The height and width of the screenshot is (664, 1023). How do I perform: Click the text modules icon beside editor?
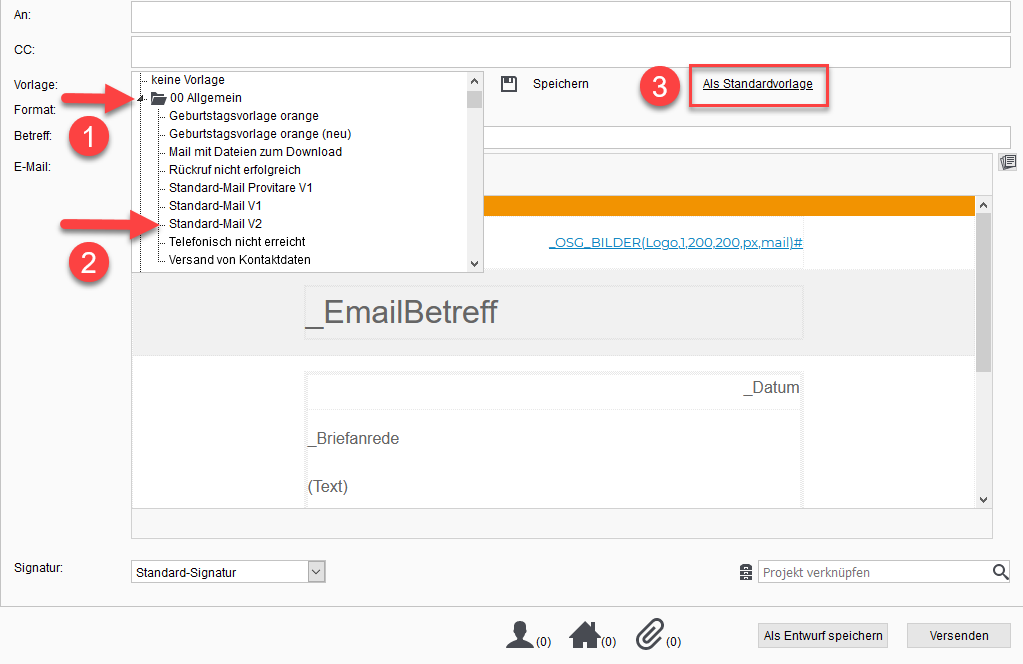1008,162
